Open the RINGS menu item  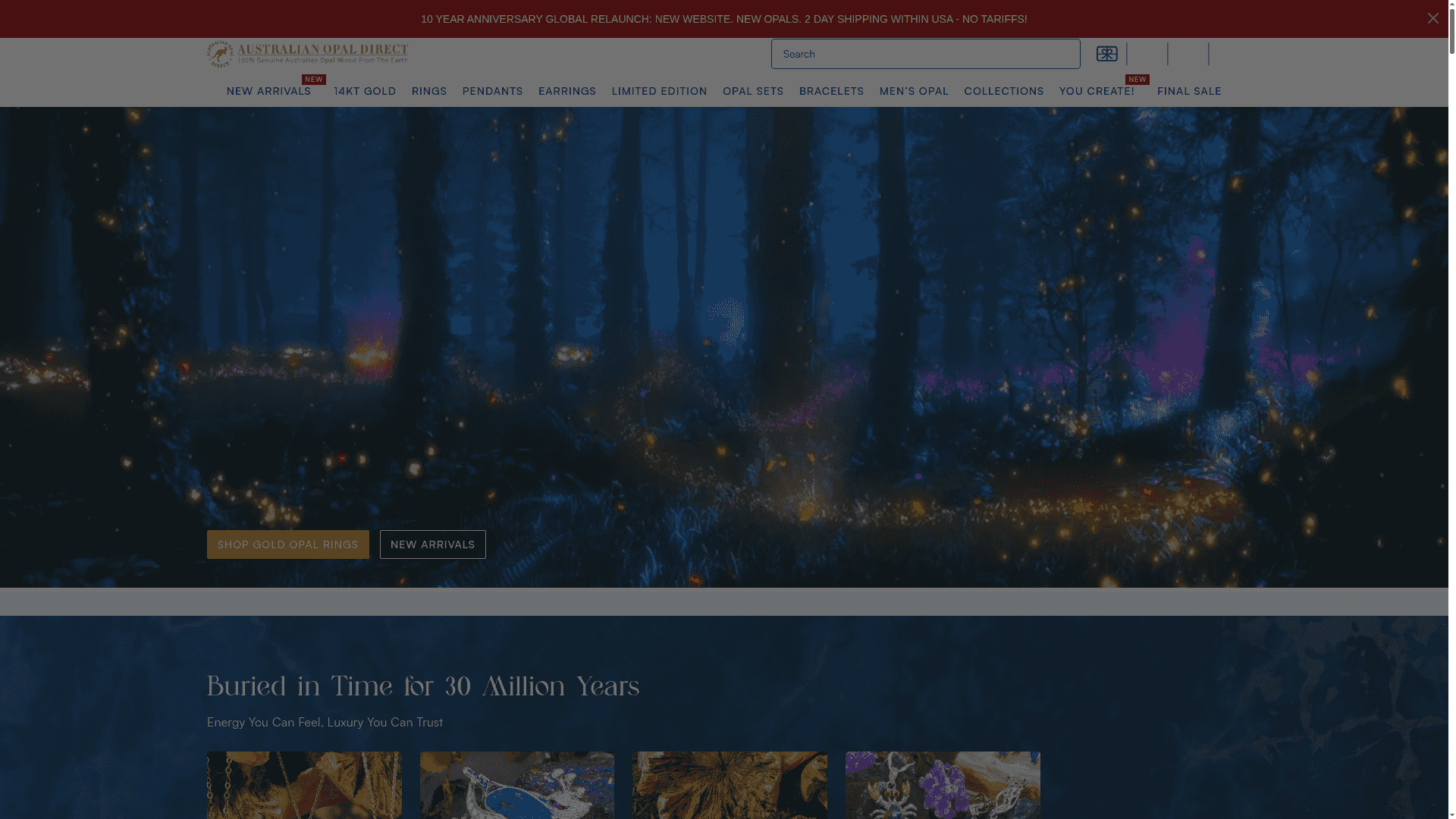pyautogui.click(x=429, y=91)
